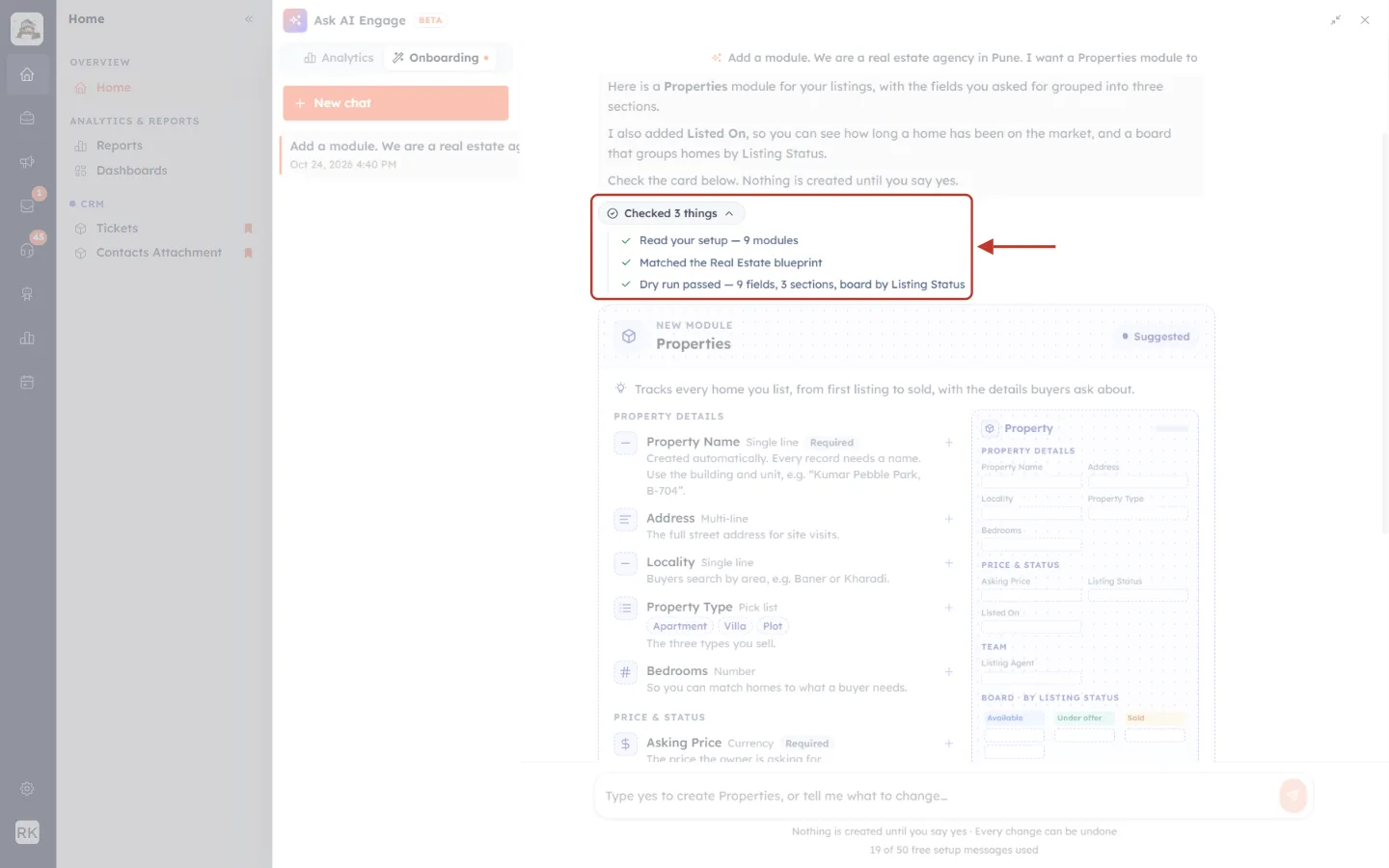Switch to the Analytics tab

point(339,58)
